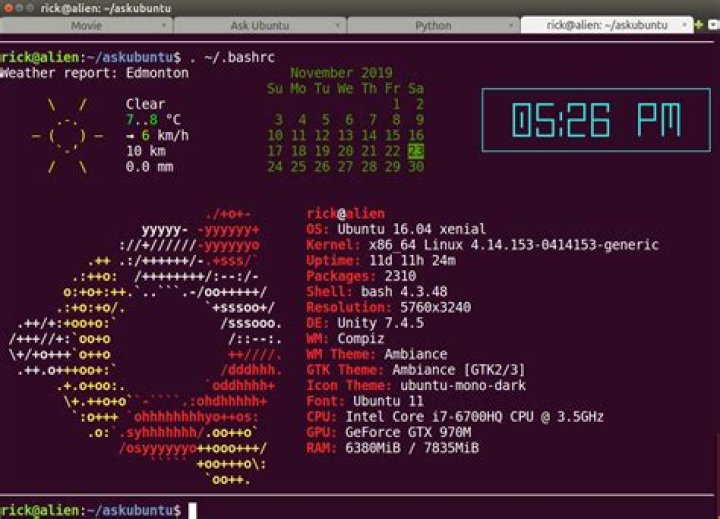Viewport: 720px width, 519px height.
Task: Click the '6 km/h' wind speed text
Action: coord(165,135)
